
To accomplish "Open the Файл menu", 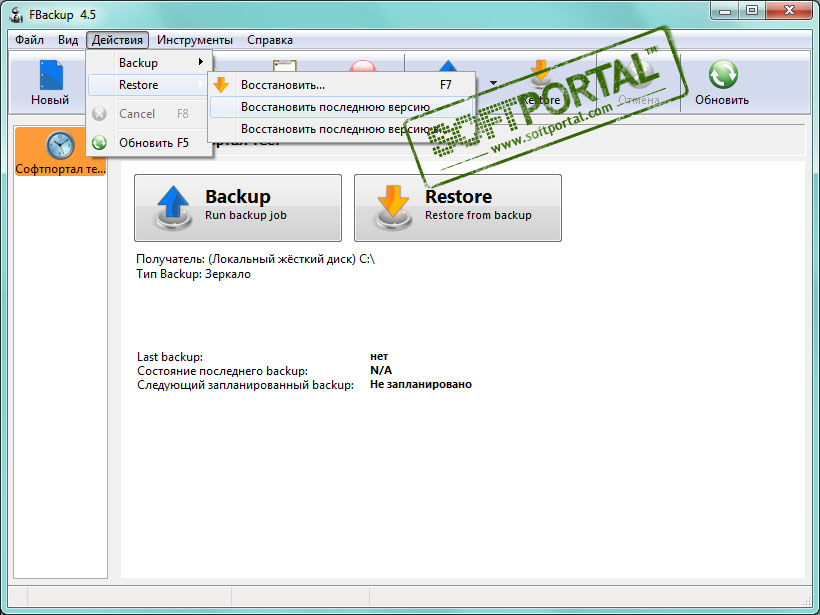I will click(29, 40).
